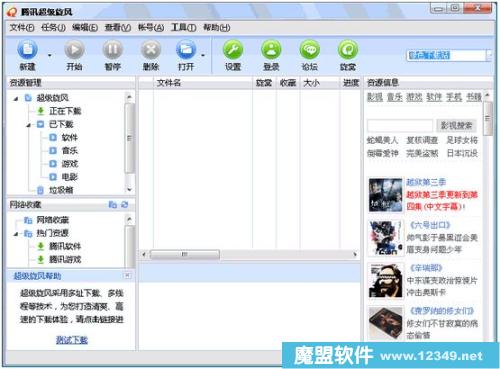Click the new-folder icon in 网络收藏 header
This screenshot has width=500, height=369.
pyautogui.click(x=113, y=204)
